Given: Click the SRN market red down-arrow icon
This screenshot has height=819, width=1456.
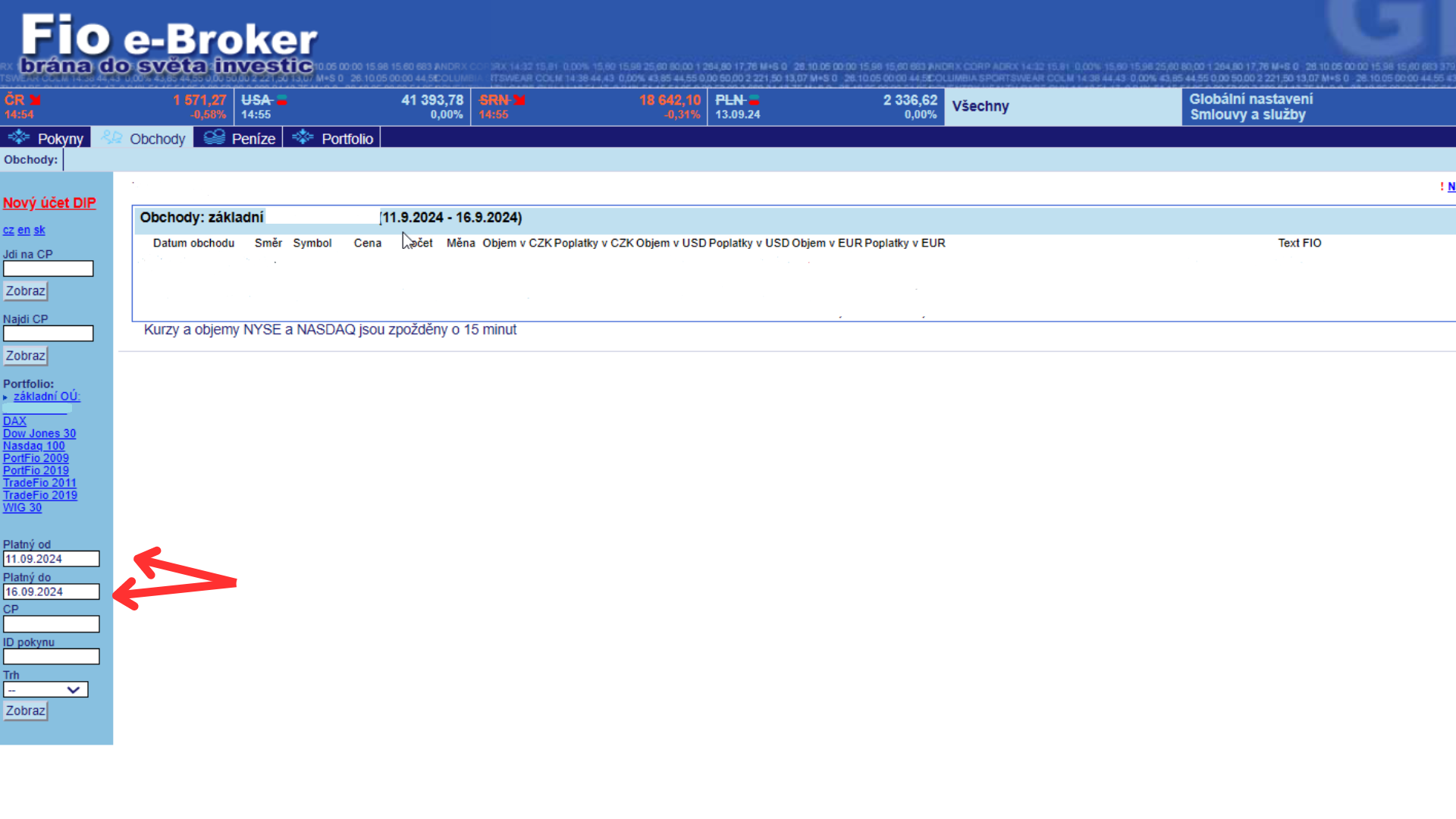Looking at the screenshot, I should pos(519,100).
